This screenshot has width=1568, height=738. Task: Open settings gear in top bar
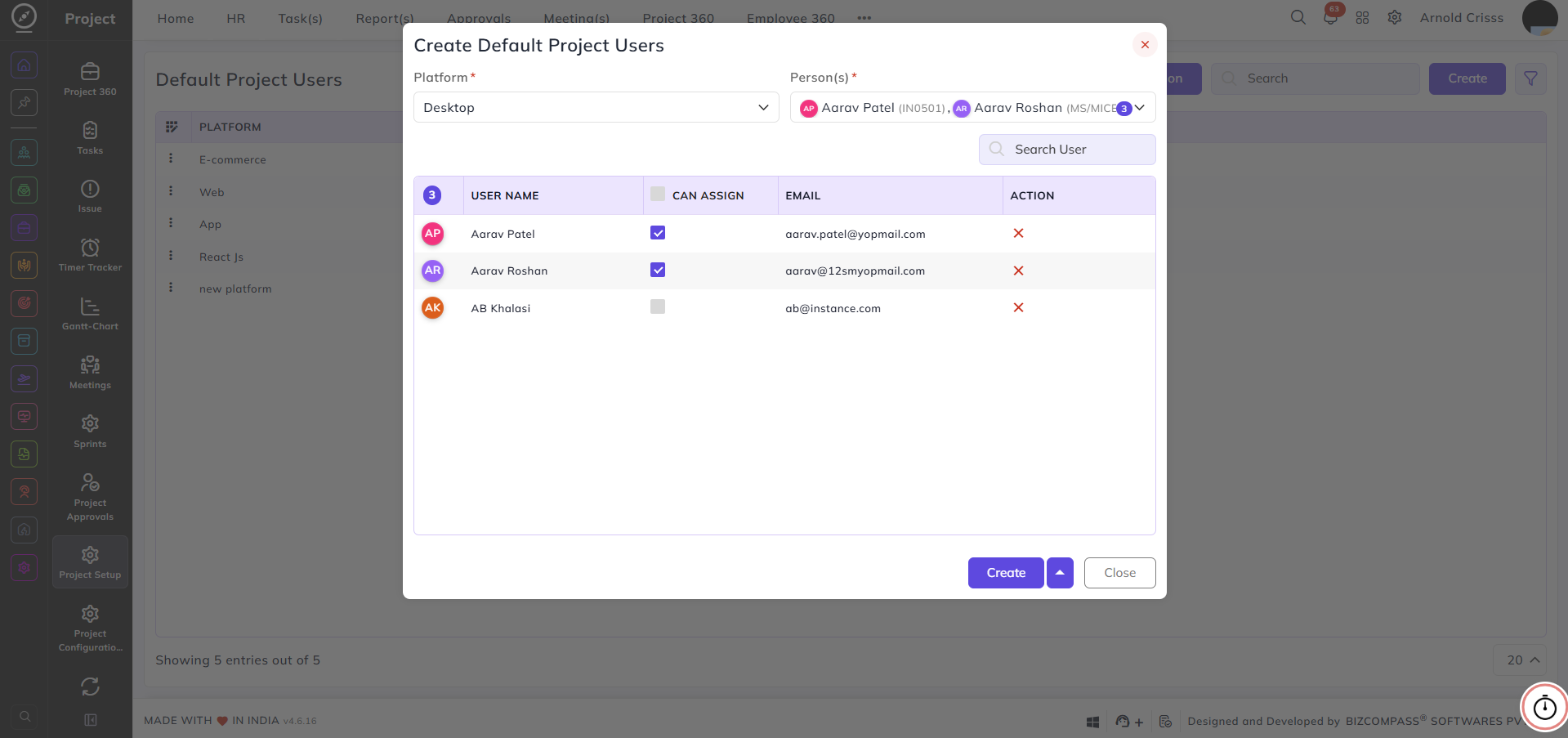(1395, 17)
